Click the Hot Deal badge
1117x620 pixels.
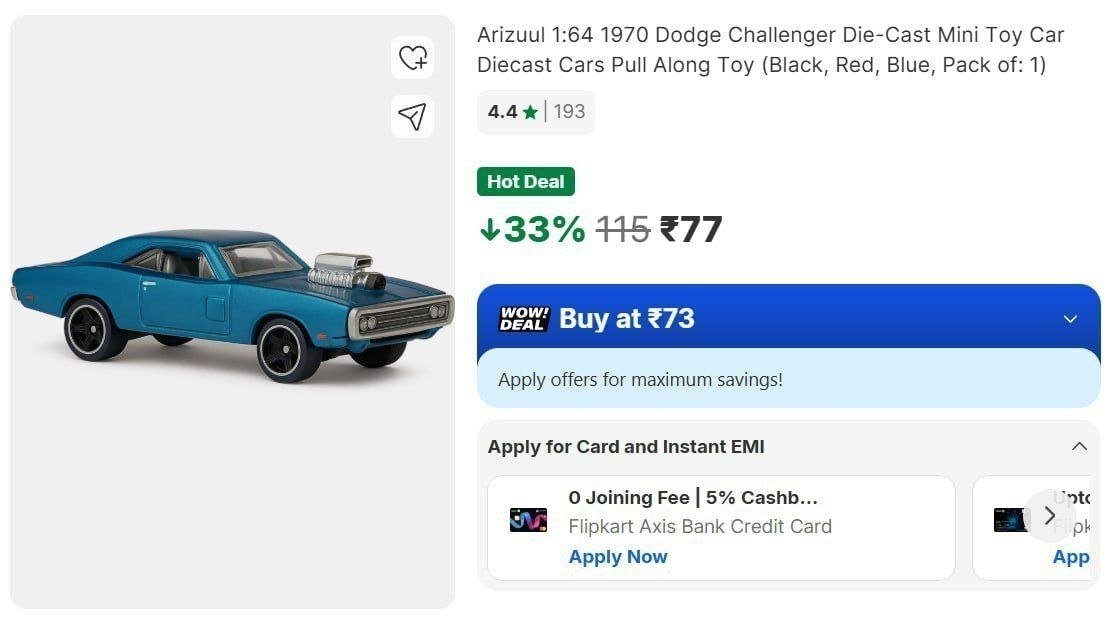526,182
